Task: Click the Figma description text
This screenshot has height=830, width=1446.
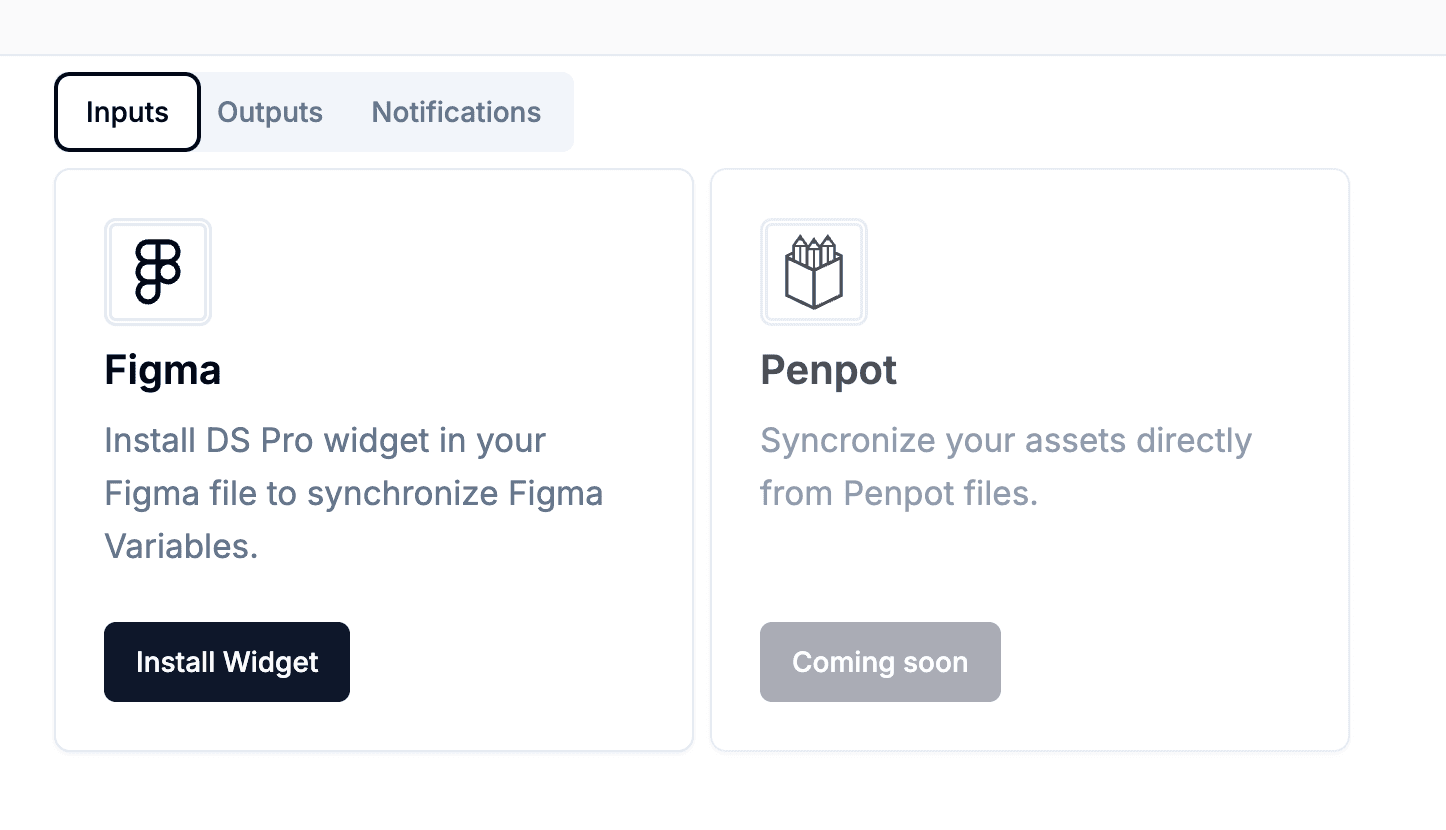Action: (x=353, y=492)
